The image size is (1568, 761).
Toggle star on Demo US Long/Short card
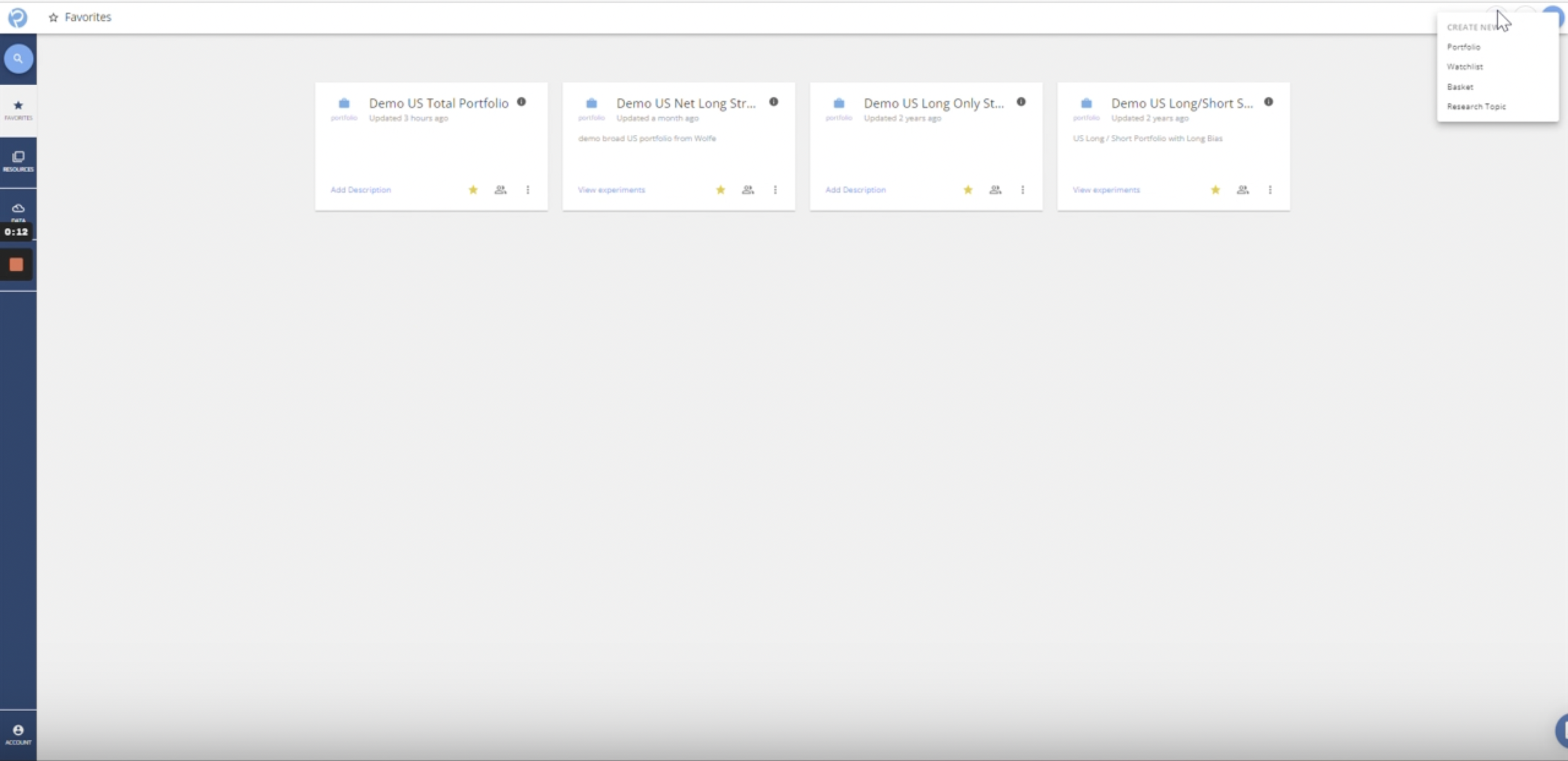[x=1215, y=190]
